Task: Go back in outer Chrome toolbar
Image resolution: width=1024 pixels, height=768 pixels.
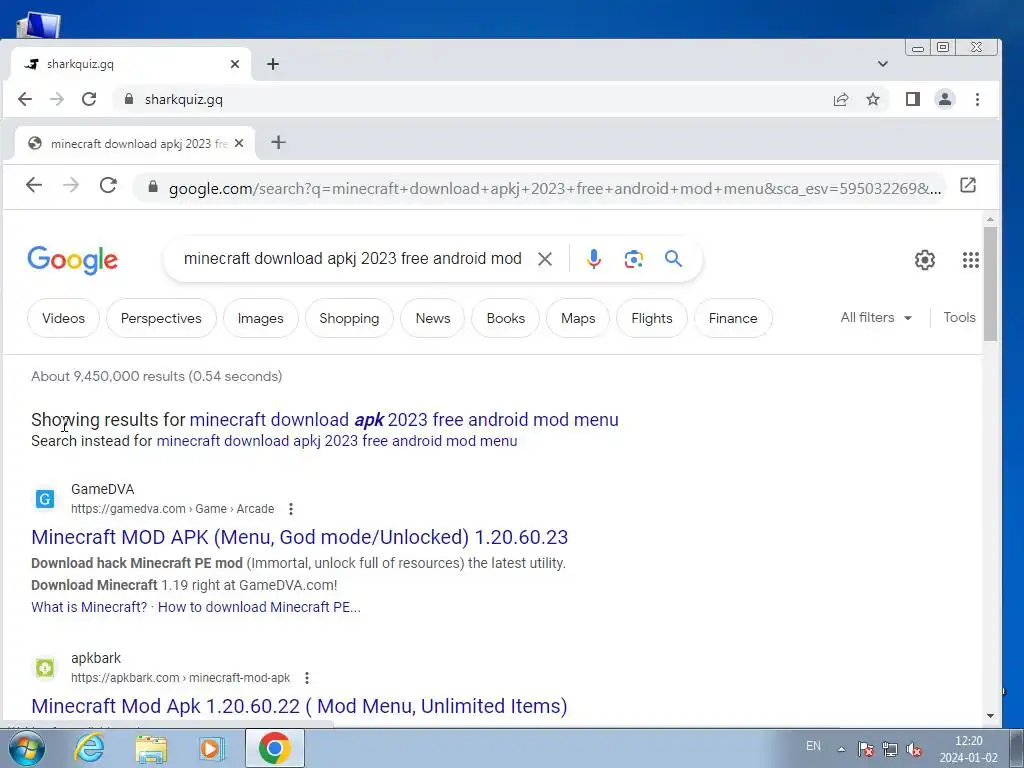Action: pos(25,99)
